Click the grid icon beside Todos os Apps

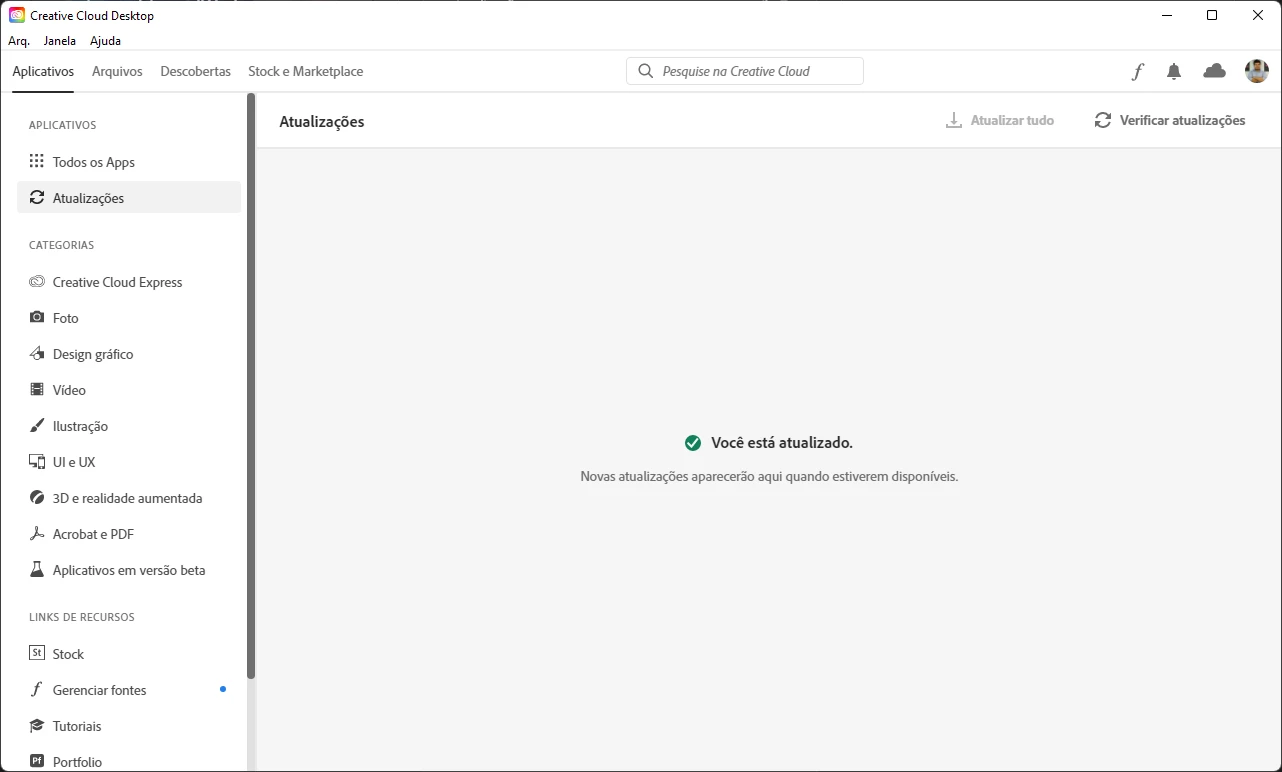(x=37, y=161)
